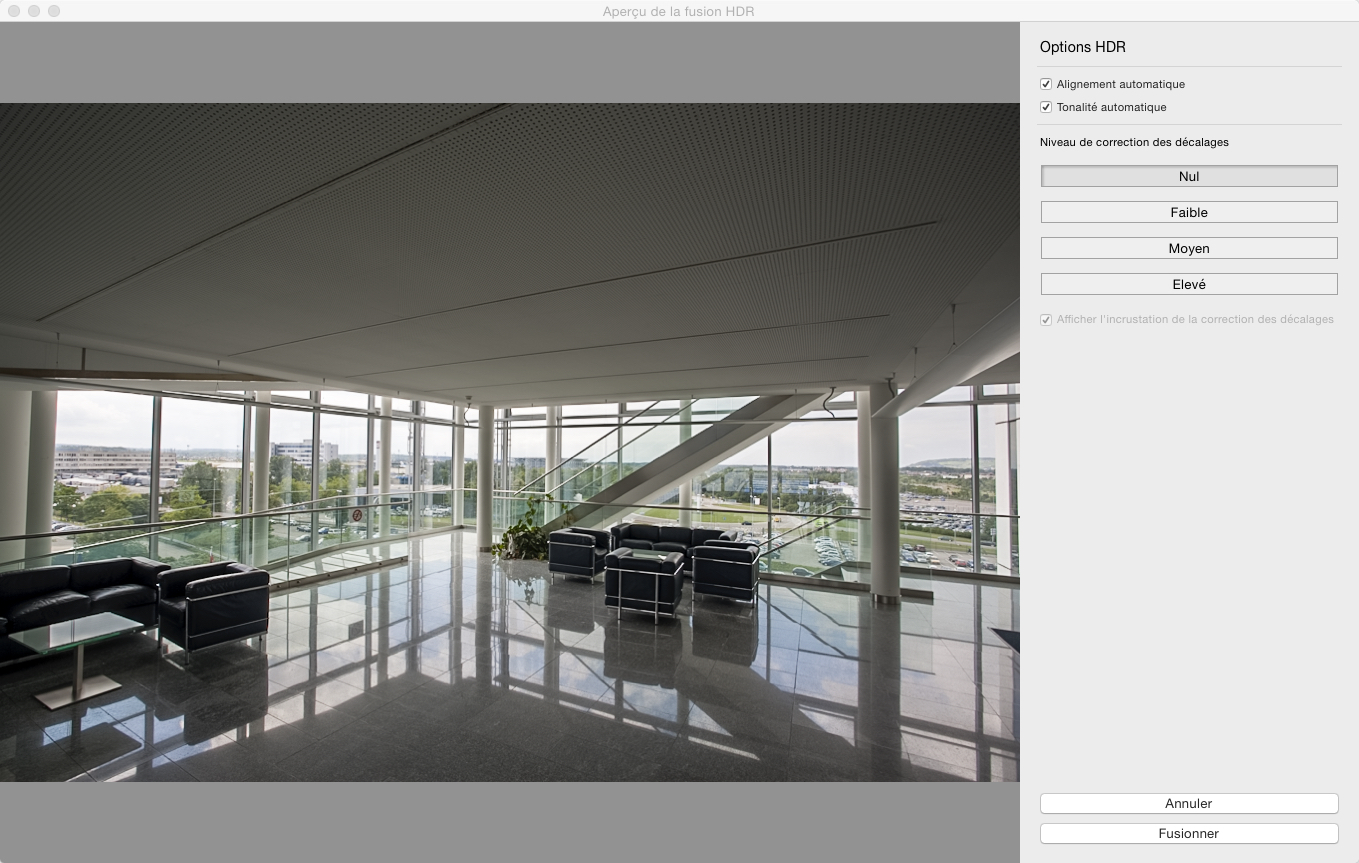Select the Nul deghost level
The image size is (1359, 863).
point(1189,176)
